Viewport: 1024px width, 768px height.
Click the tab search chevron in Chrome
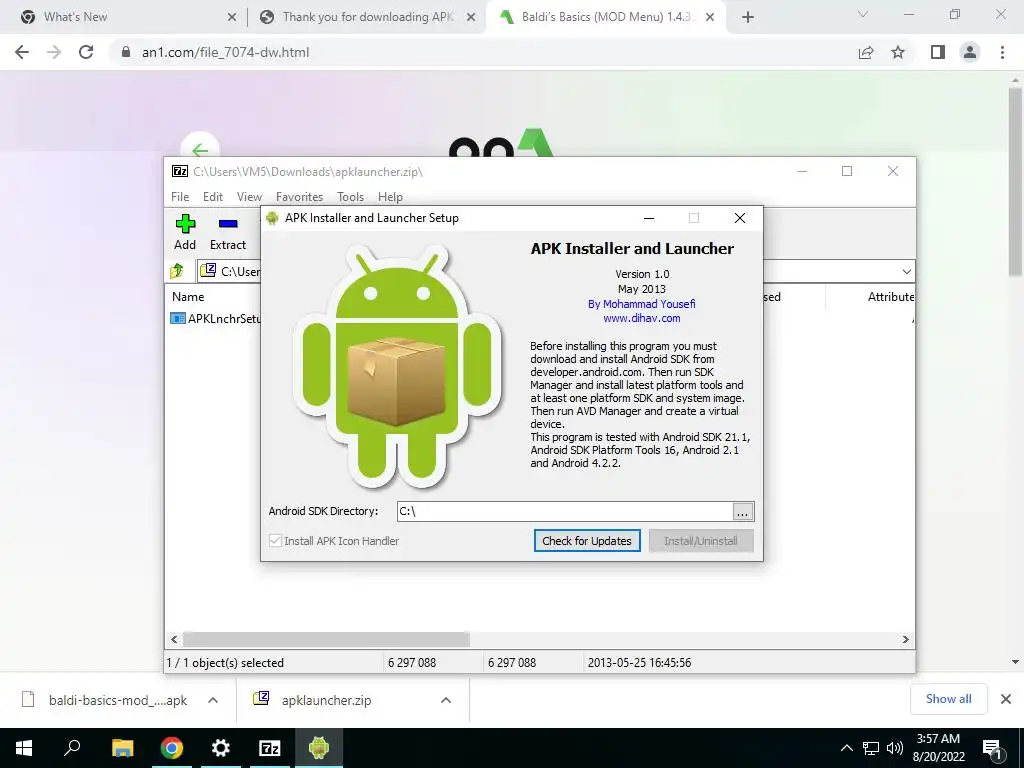click(x=863, y=14)
